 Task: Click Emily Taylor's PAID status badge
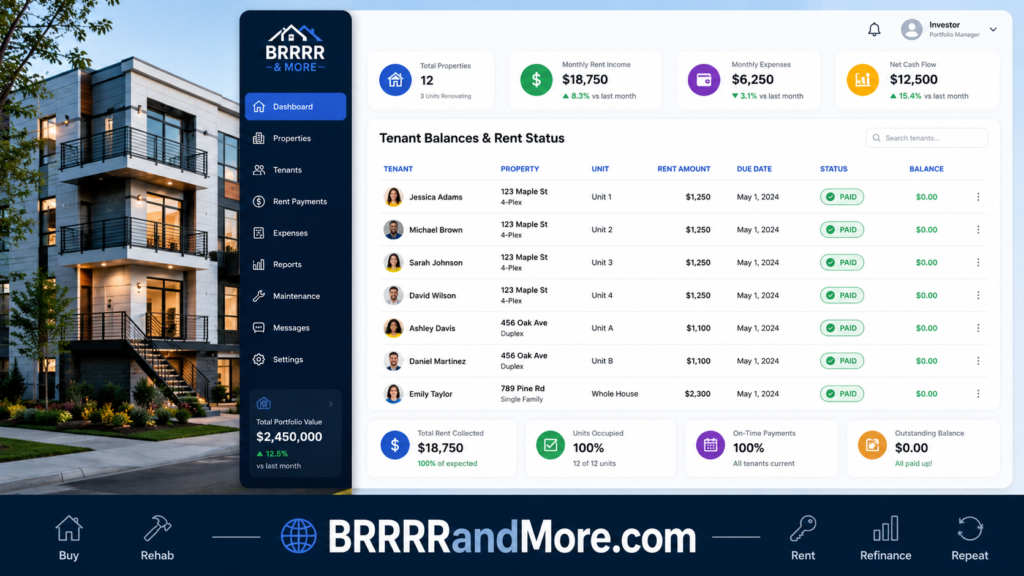click(x=842, y=394)
